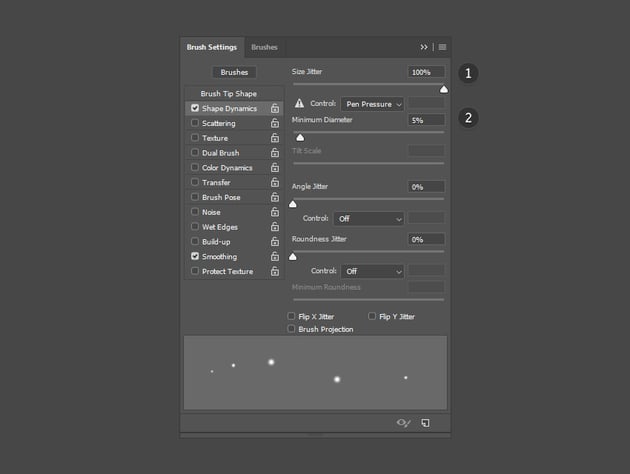This screenshot has height=474, width=630.
Task: Switch to the Brushes tab
Action: 264,47
